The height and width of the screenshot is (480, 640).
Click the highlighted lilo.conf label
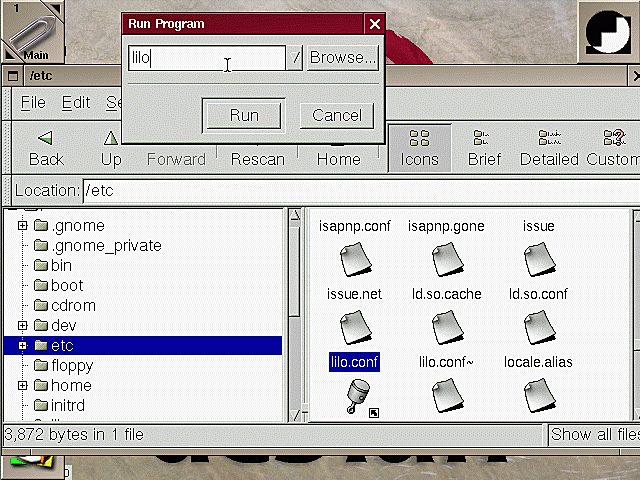[x=354, y=362]
